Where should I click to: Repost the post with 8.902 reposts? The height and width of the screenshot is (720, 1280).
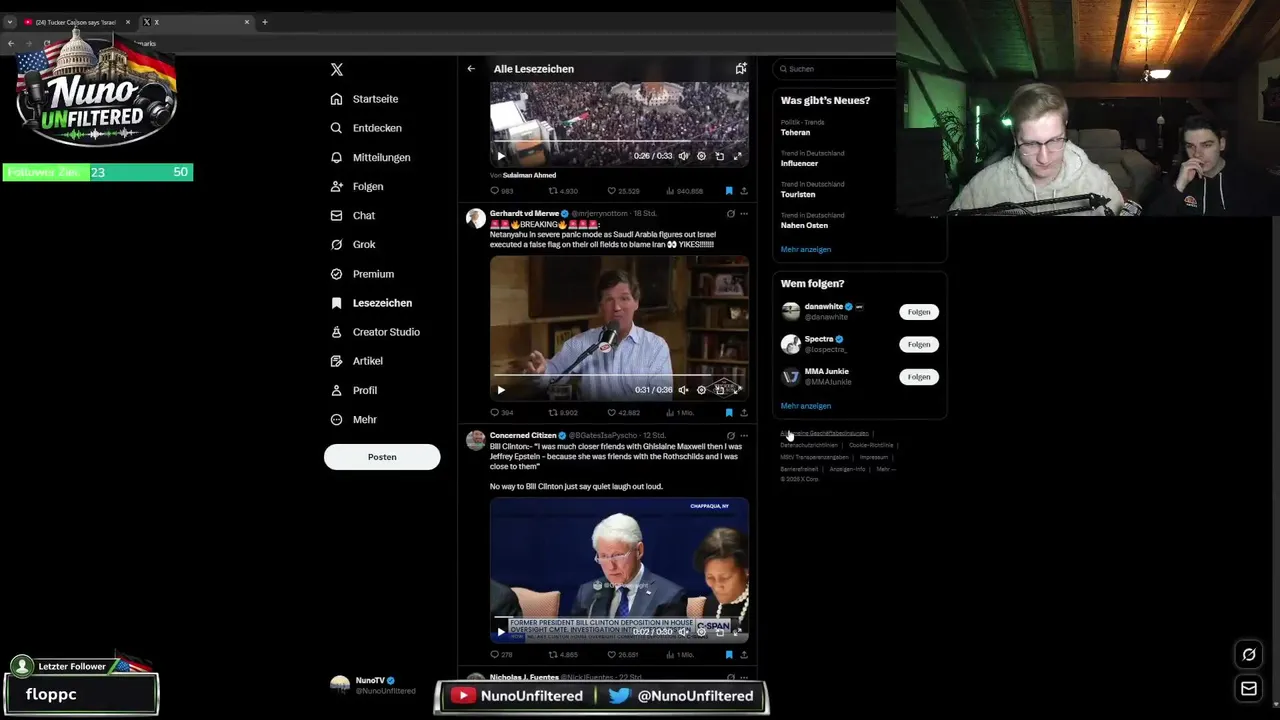point(564,412)
